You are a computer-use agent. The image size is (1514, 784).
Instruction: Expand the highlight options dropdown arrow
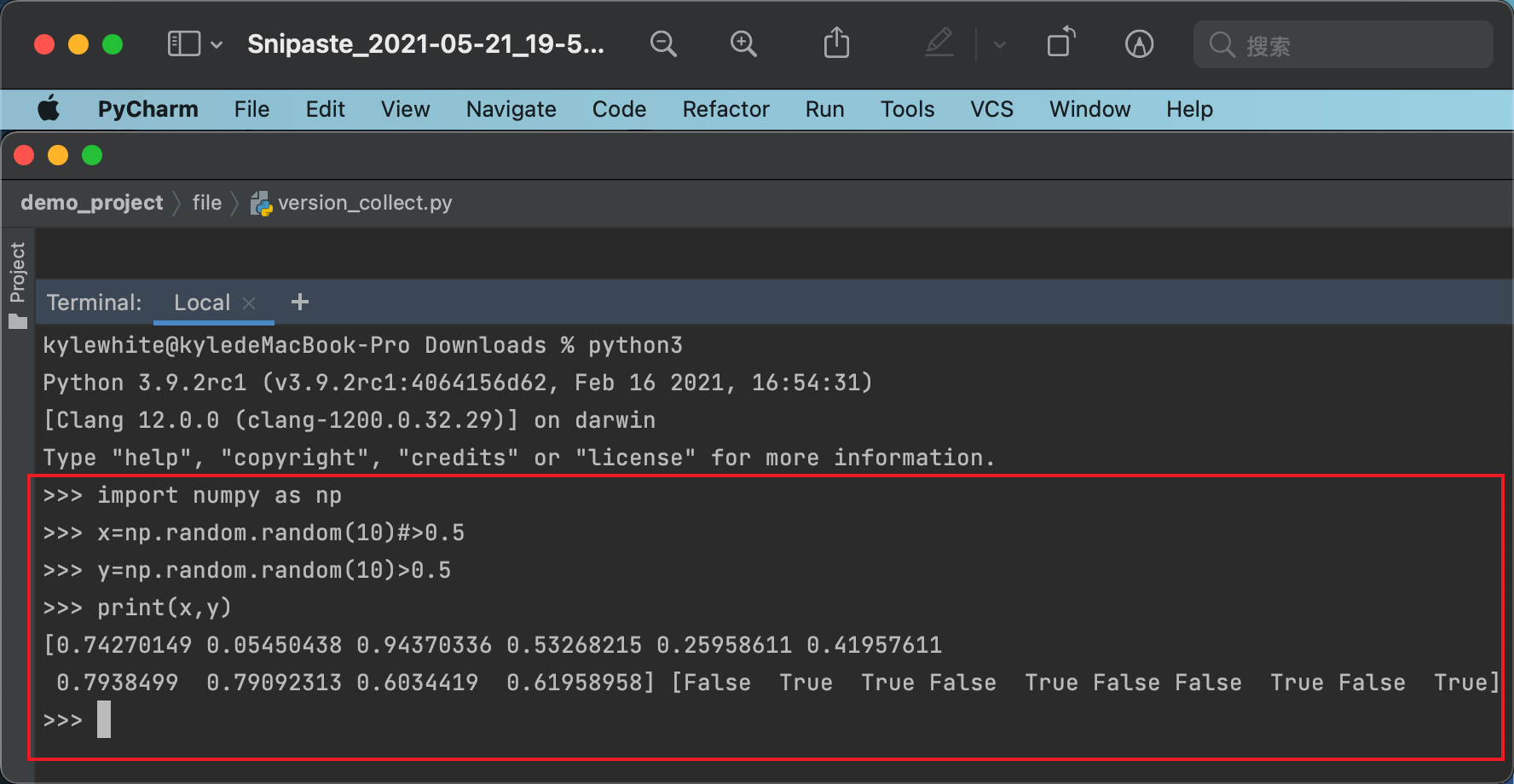[x=1000, y=44]
